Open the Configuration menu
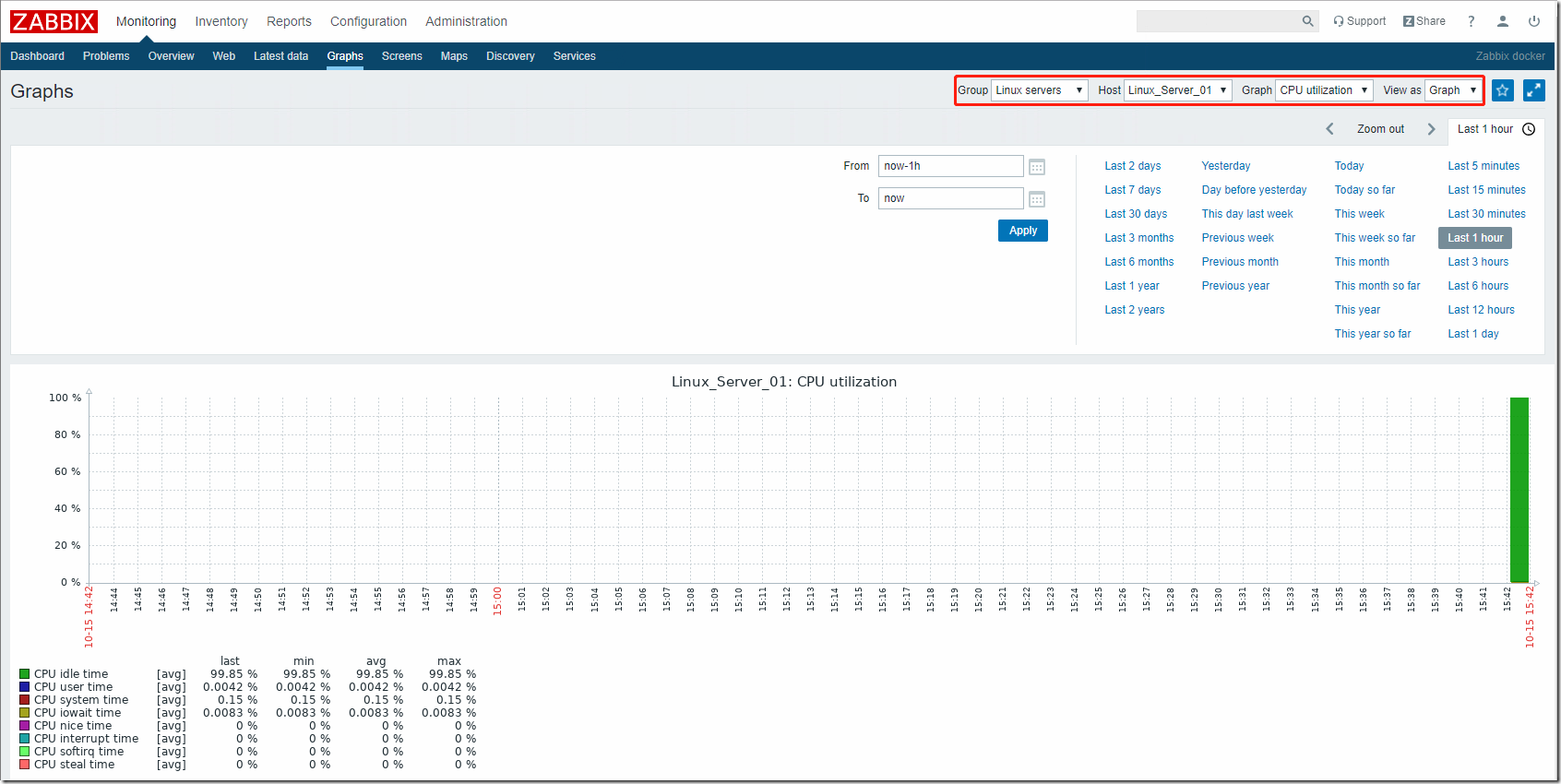The height and width of the screenshot is (784, 1561). [368, 21]
